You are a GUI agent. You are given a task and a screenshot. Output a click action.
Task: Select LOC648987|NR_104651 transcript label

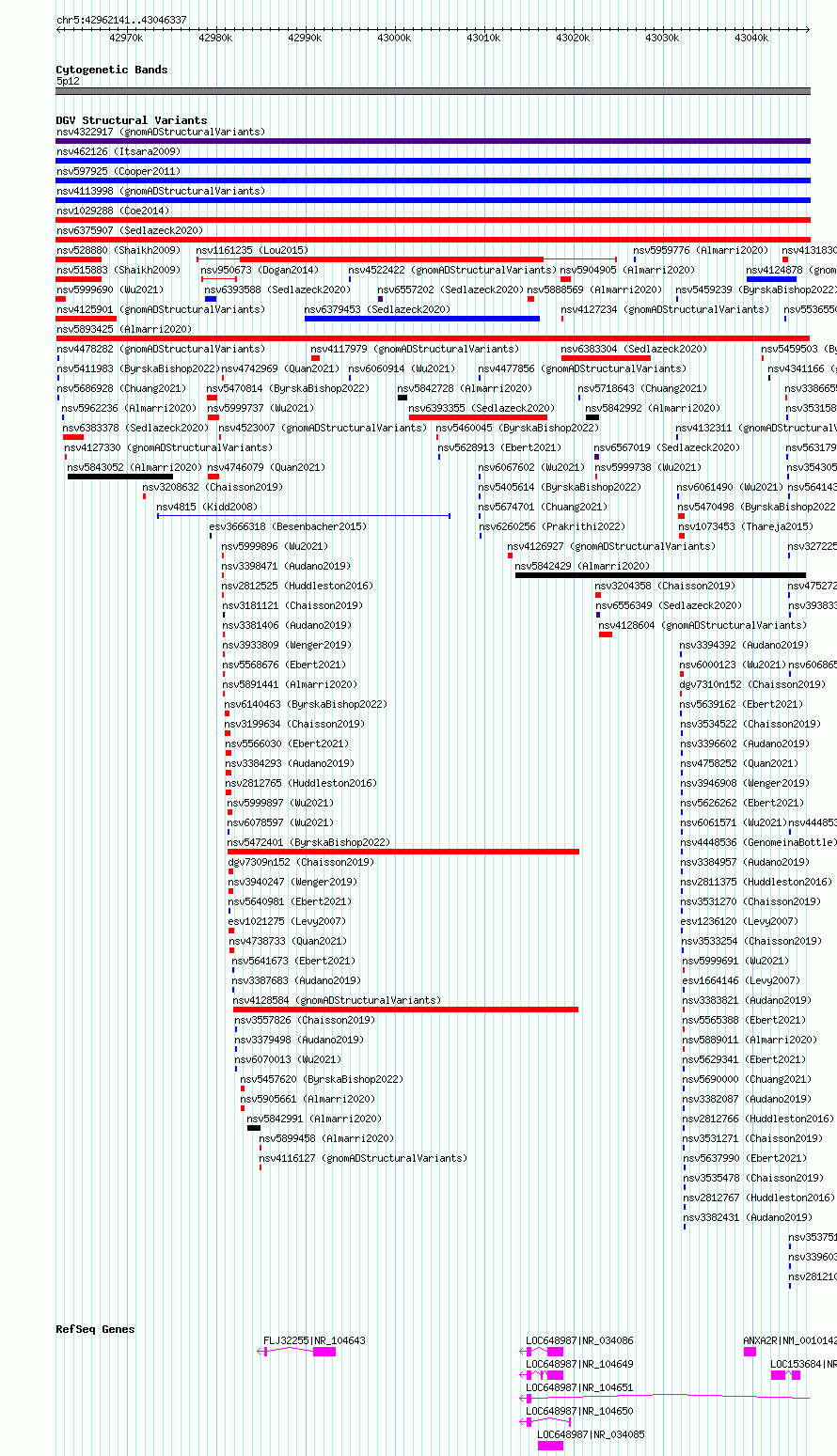[x=579, y=1387]
